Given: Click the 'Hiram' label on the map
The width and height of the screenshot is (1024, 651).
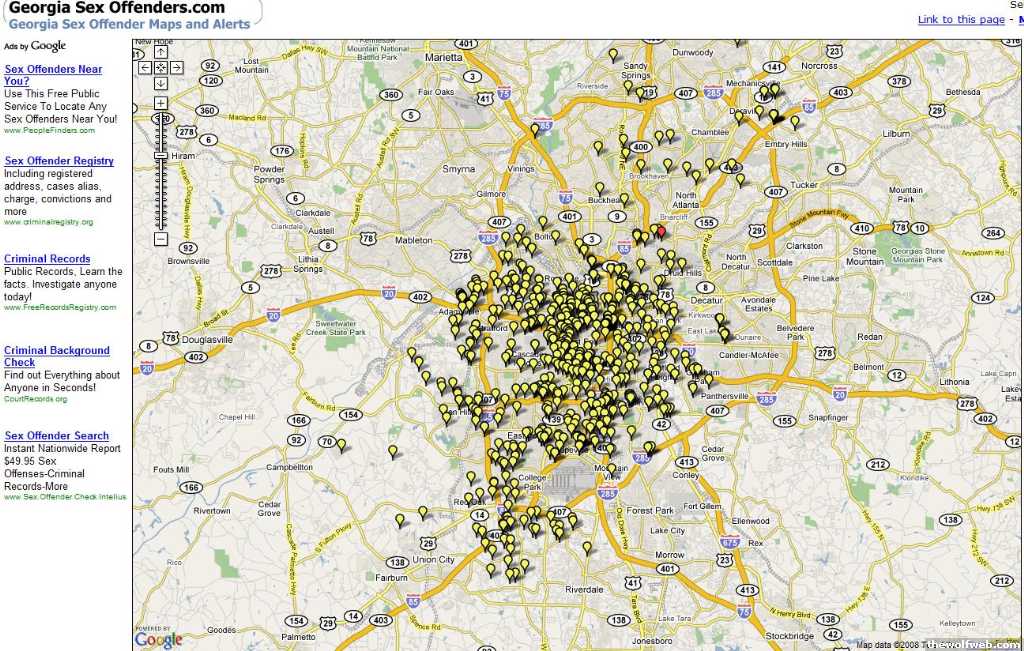Looking at the screenshot, I should pos(183,156).
